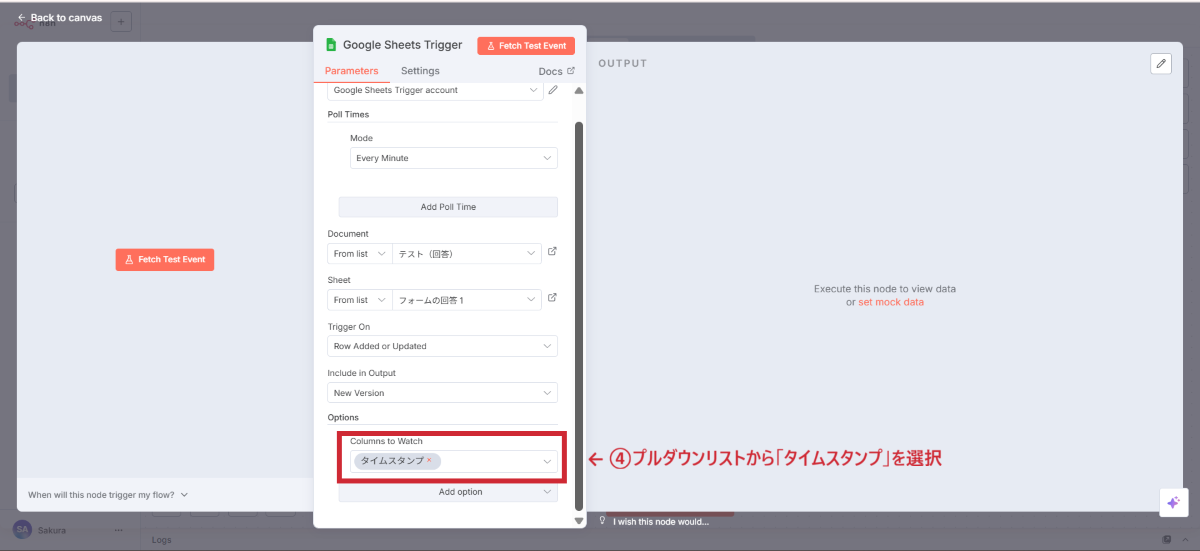Click the lightbulb 'I wish this node would' icon
Image resolution: width=1200 pixels, height=551 pixels.
(602, 521)
